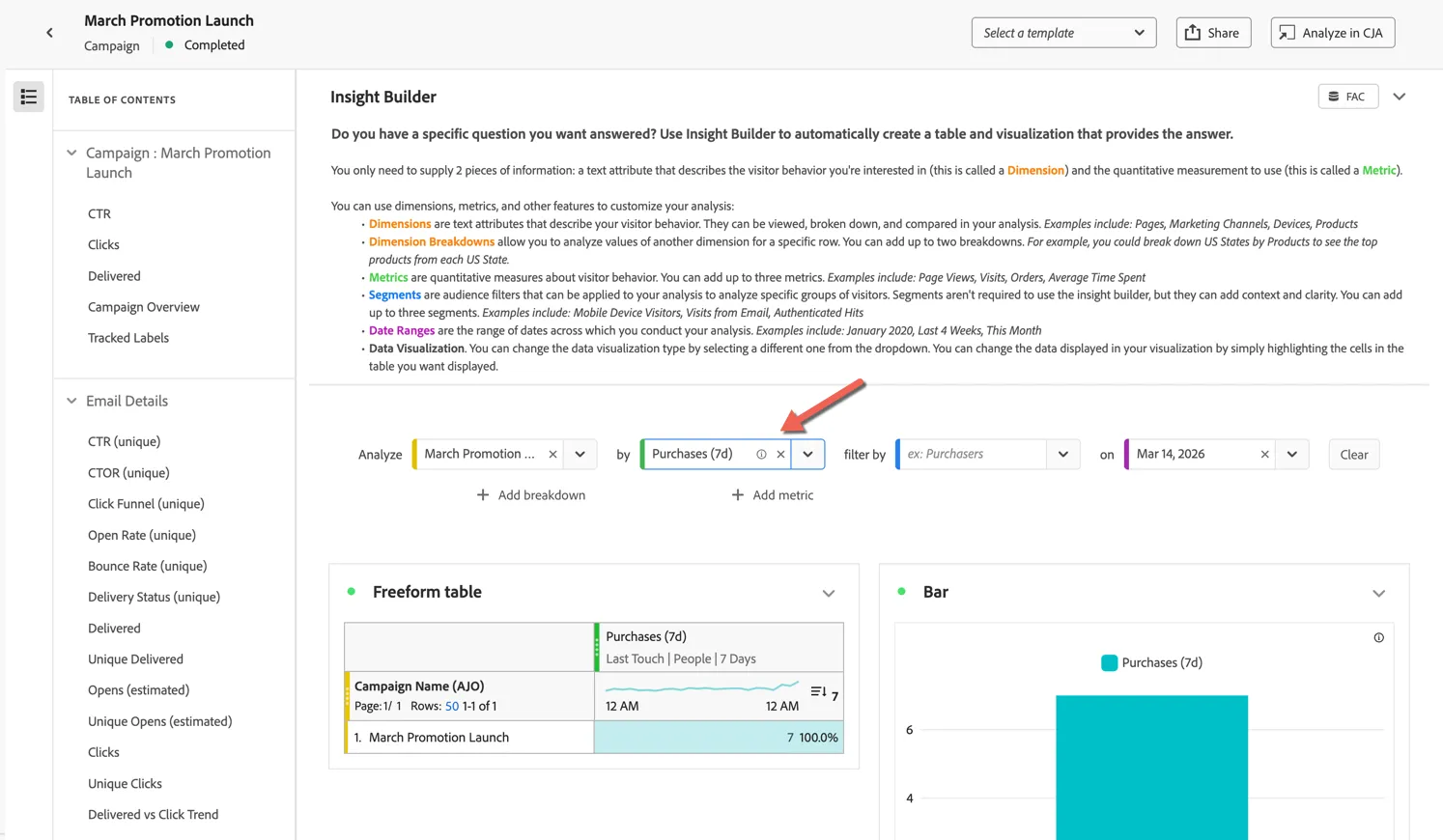Go to Campaign Overview in table of contents
This screenshot has height=840, width=1443.
coord(144,307)
